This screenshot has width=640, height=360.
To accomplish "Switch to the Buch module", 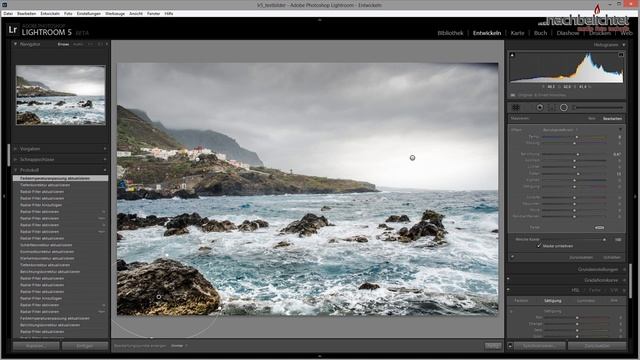I will tap(540, 33).
